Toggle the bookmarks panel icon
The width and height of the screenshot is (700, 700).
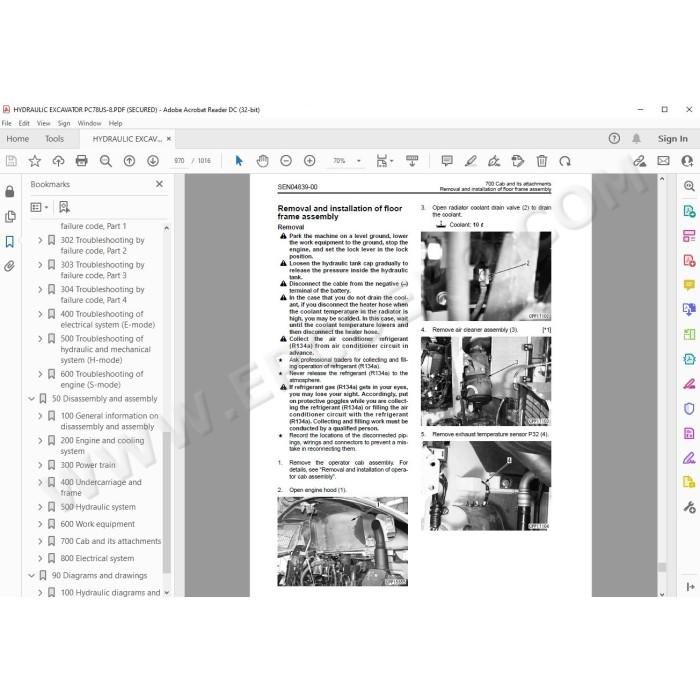(9, 242)
